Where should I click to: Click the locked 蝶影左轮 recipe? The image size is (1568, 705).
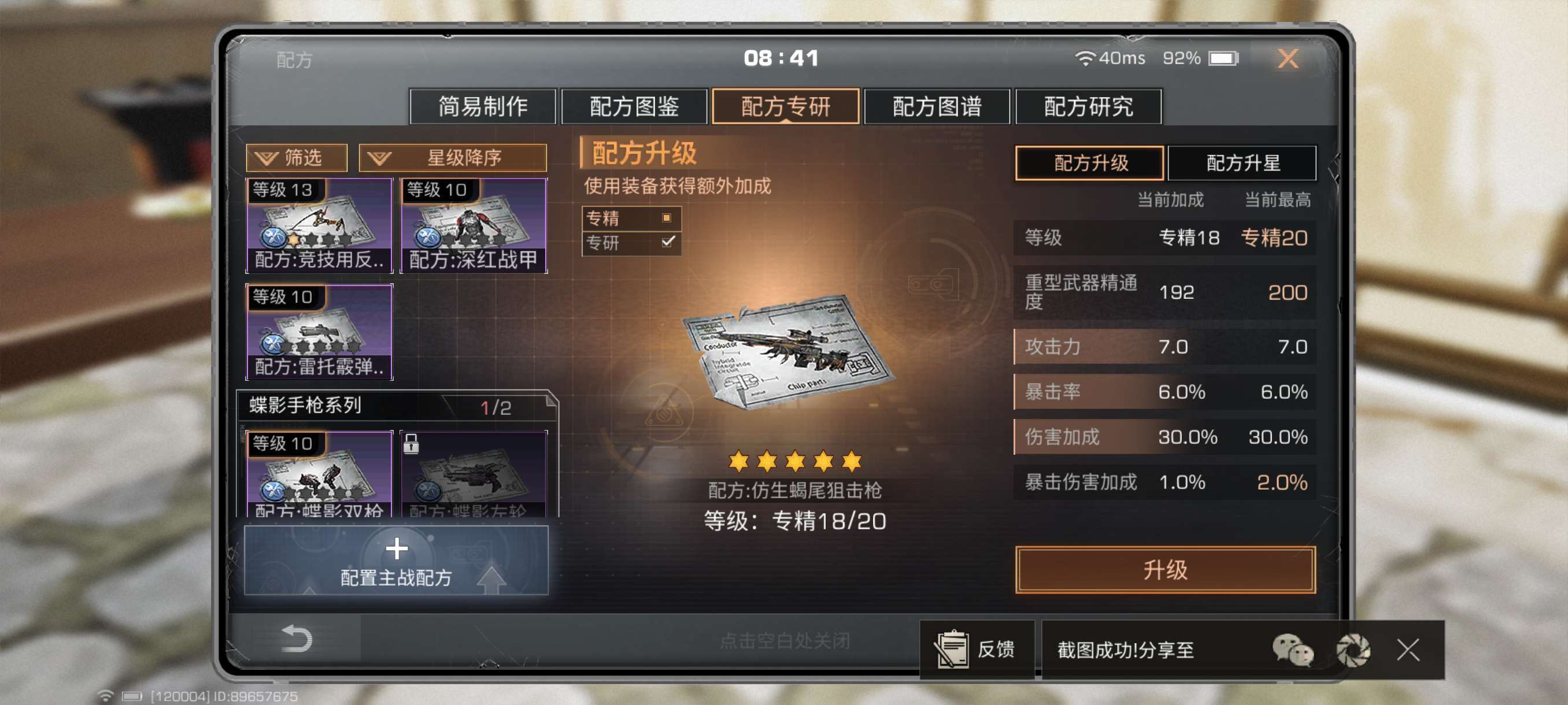click(474, 474)
